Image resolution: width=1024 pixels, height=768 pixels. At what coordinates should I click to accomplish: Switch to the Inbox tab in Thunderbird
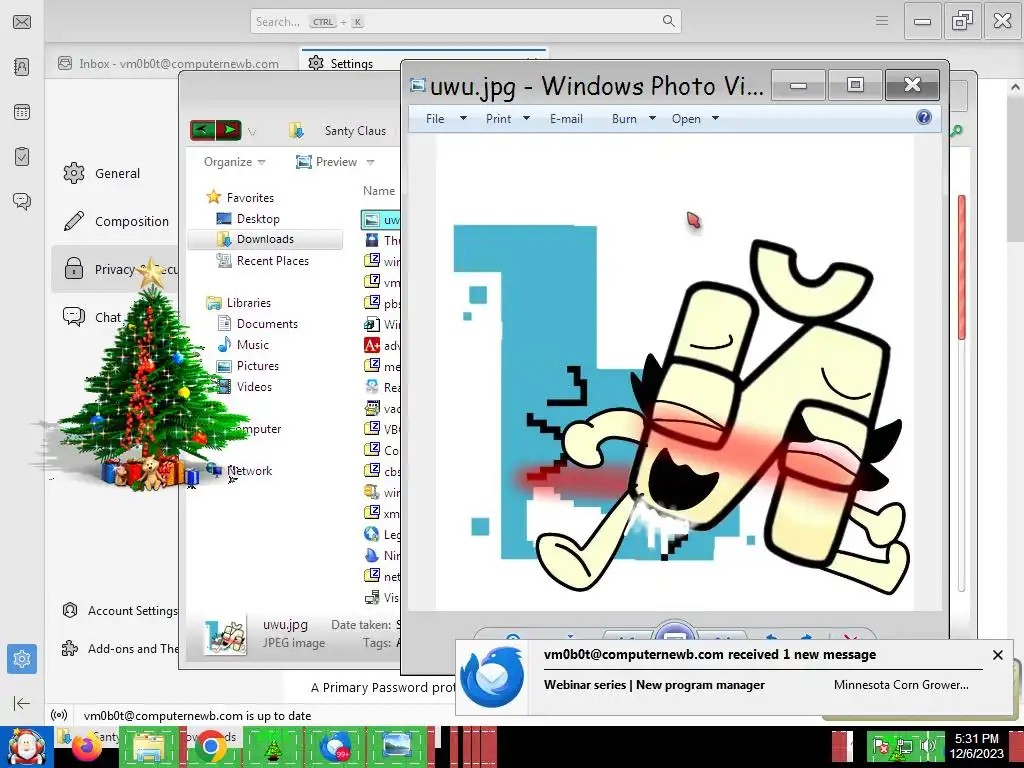(168, 63)
